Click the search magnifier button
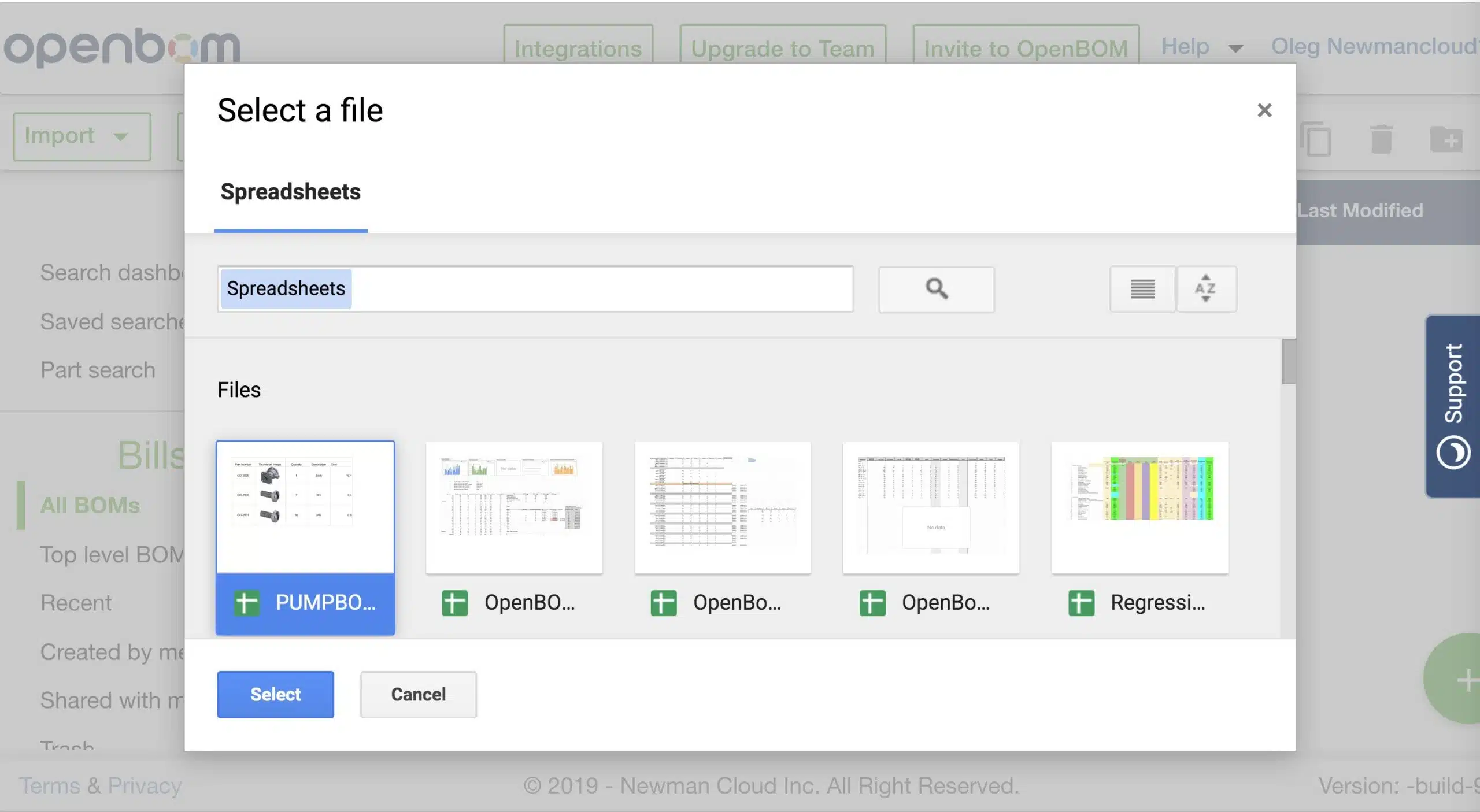The width and height of the screenshot is (1480, 812). tap(936, 289)
